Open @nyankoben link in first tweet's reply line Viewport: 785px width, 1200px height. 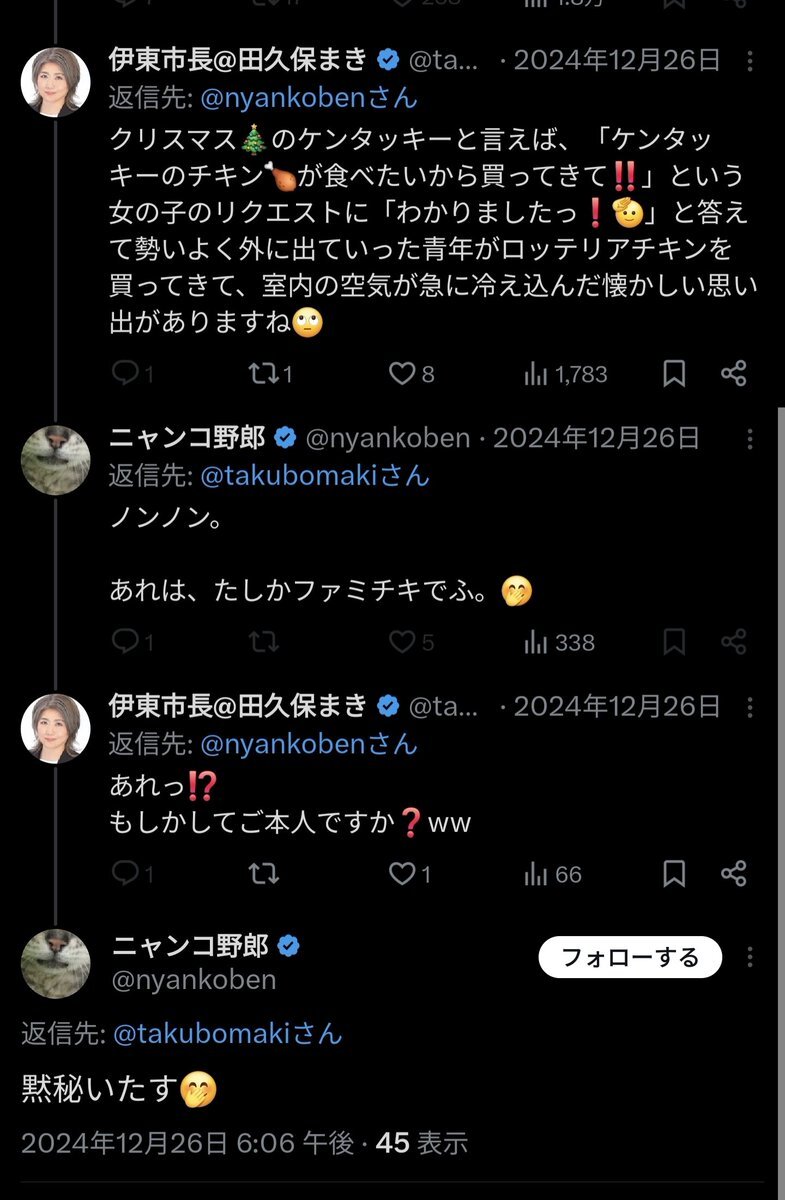coord(306,98)
